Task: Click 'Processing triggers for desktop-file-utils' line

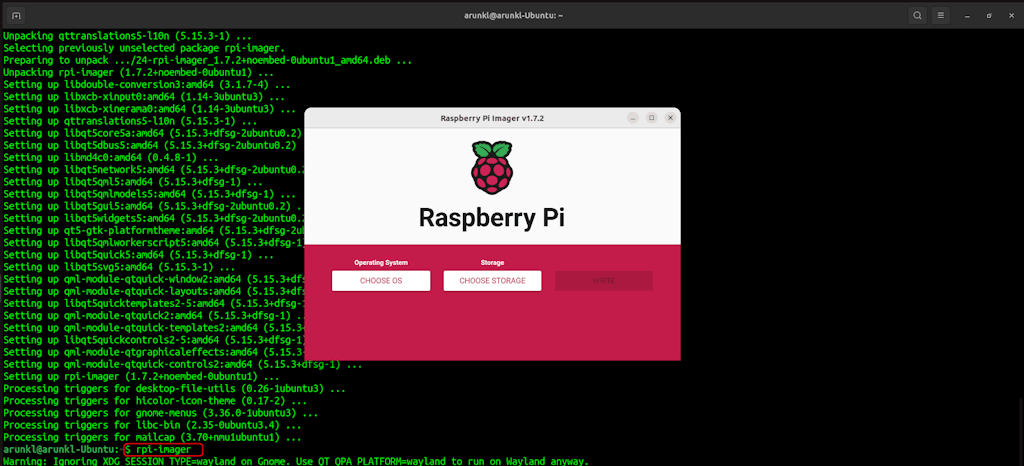Action: (174, 389)
